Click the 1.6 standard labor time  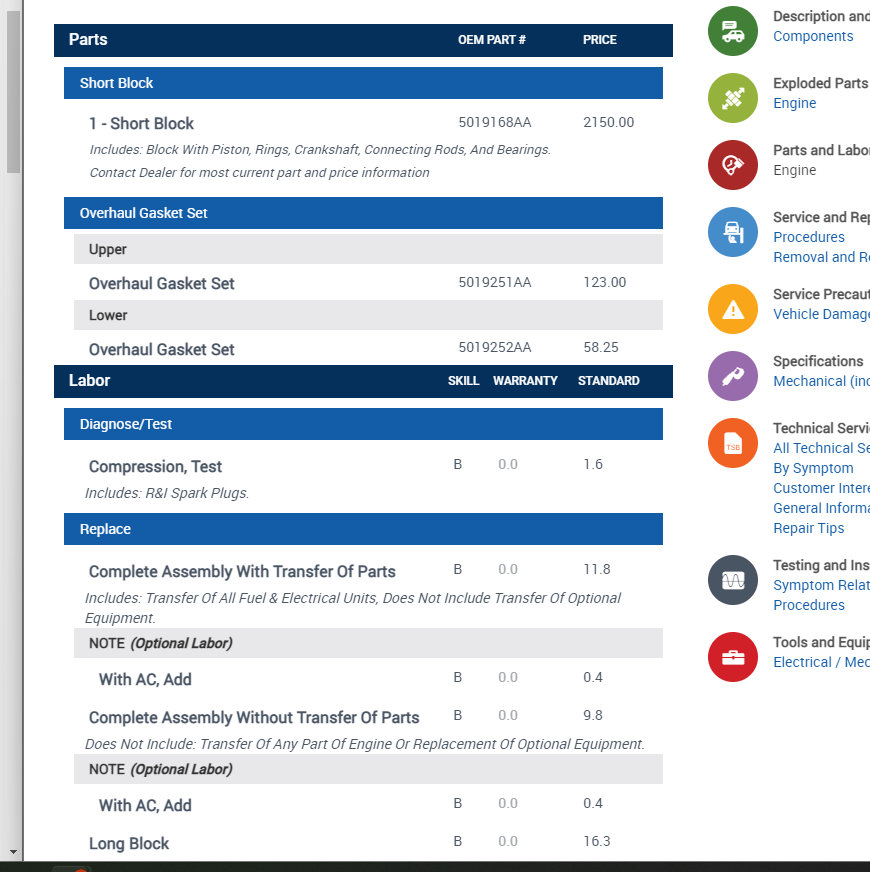tap(592, 464)
